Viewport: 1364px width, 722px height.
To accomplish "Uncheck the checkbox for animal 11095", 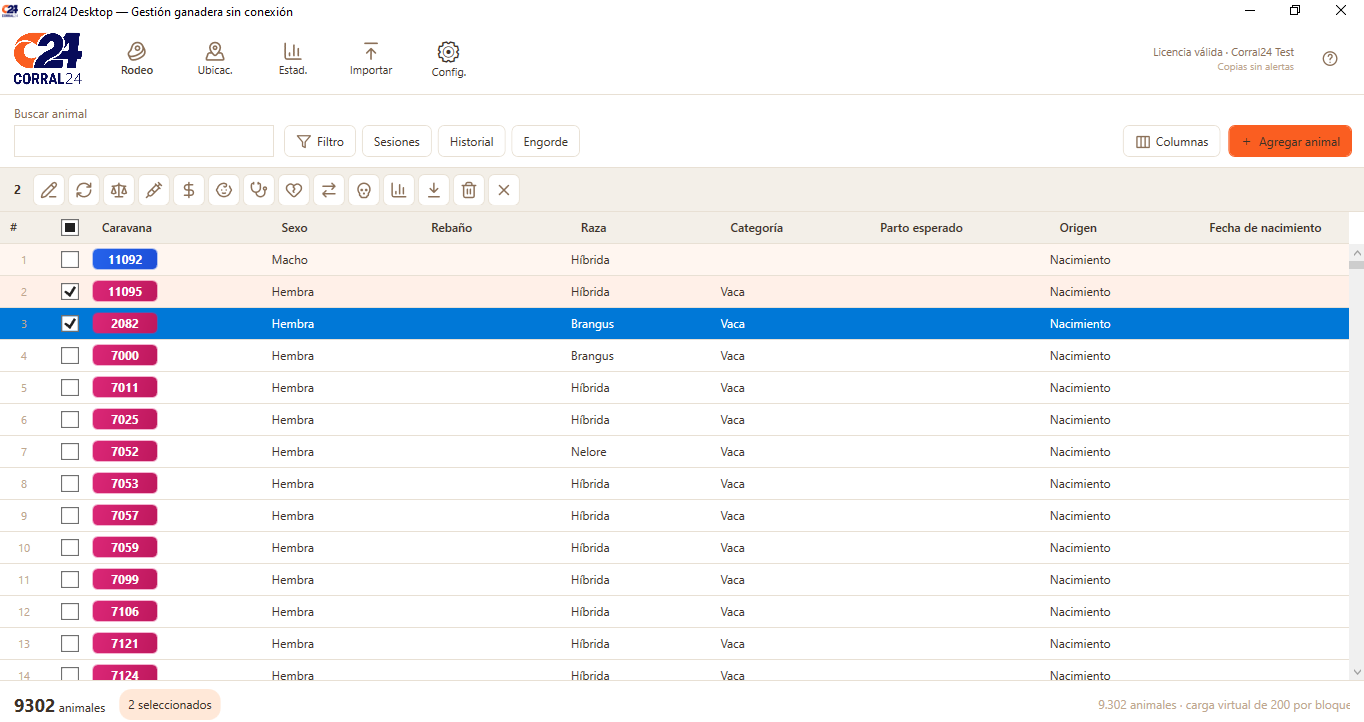I will click(x=70, y=292).
